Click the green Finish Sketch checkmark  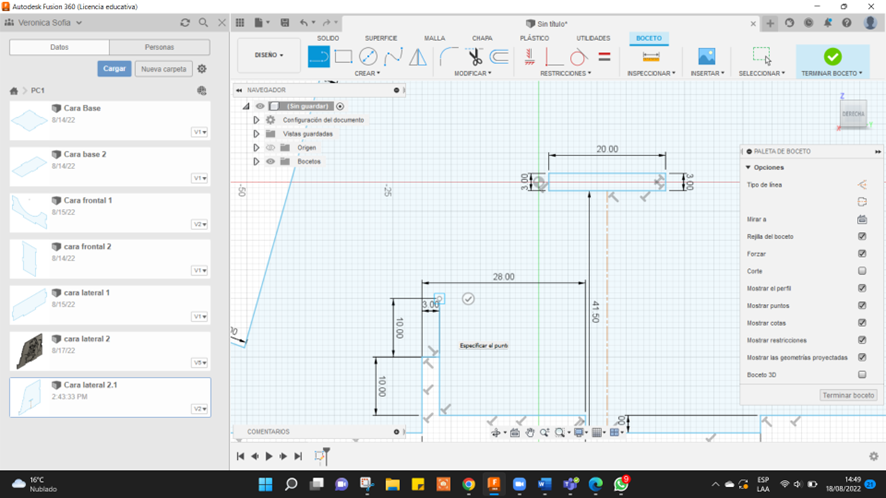[832, 57]
